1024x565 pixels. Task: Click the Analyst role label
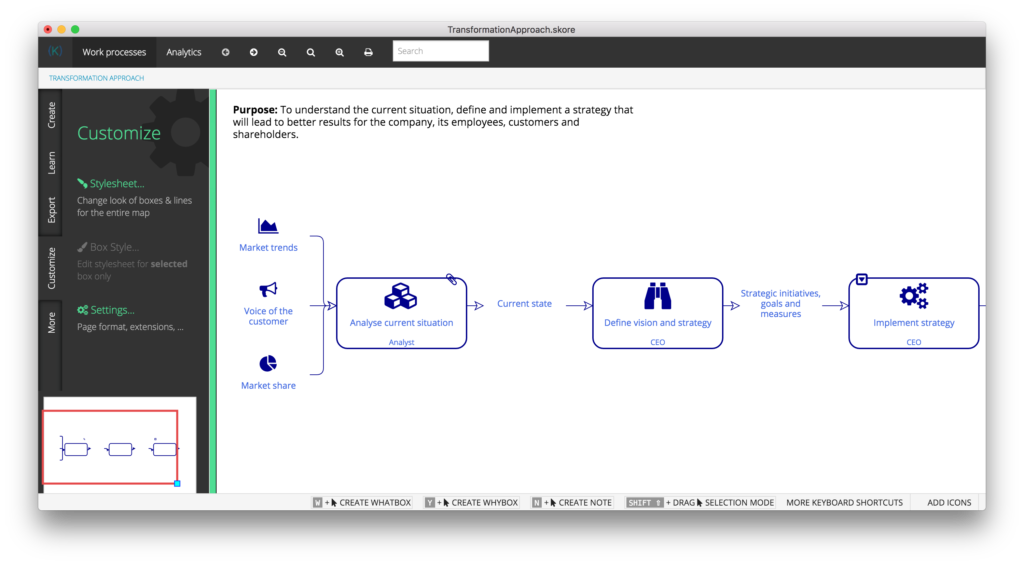coord(401,342)
